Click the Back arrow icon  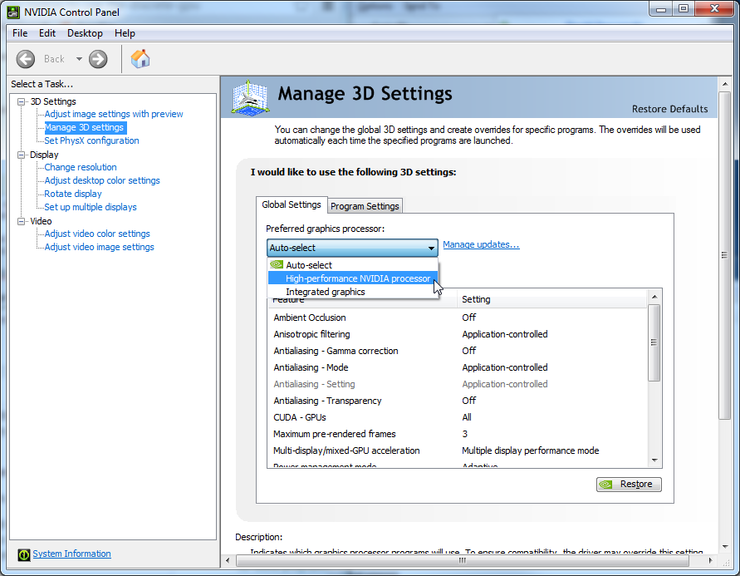click(25, 59)
